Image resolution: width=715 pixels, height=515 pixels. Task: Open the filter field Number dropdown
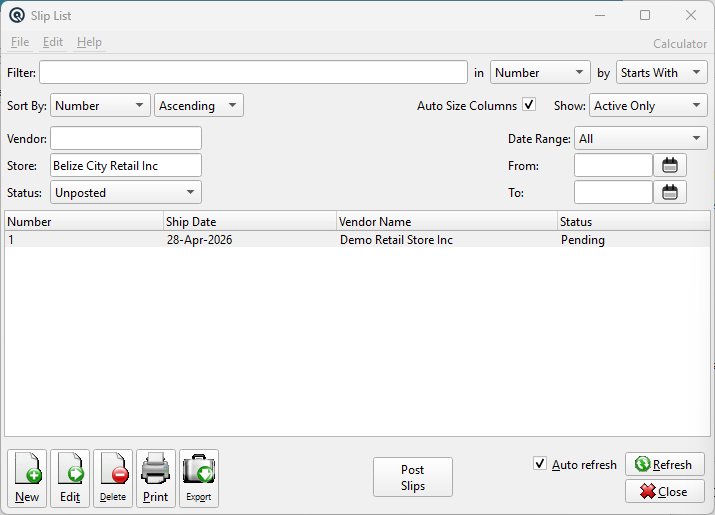[540, 73]
